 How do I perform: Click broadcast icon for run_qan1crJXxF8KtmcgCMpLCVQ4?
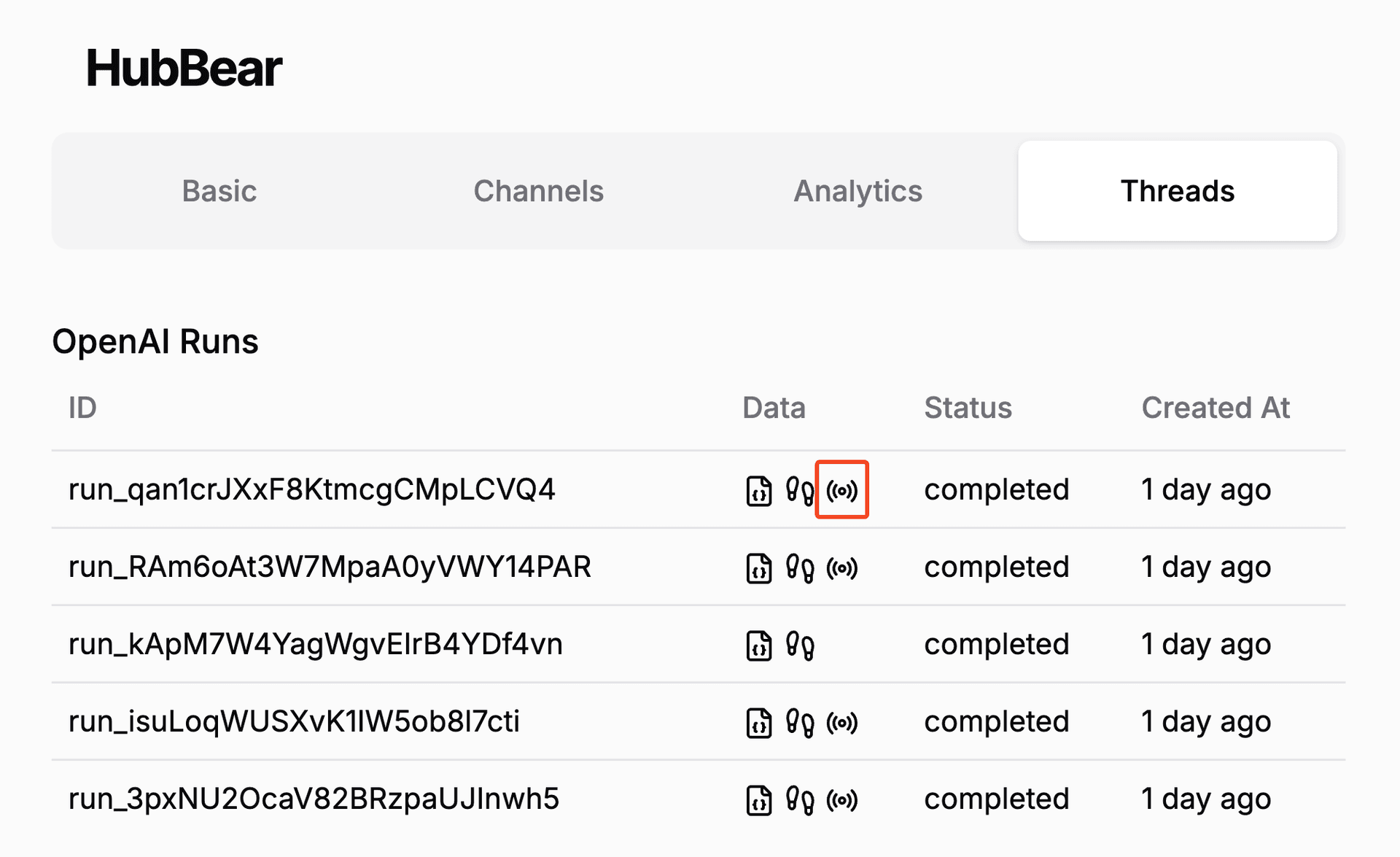pyautogui.click(x=841, y=490)
